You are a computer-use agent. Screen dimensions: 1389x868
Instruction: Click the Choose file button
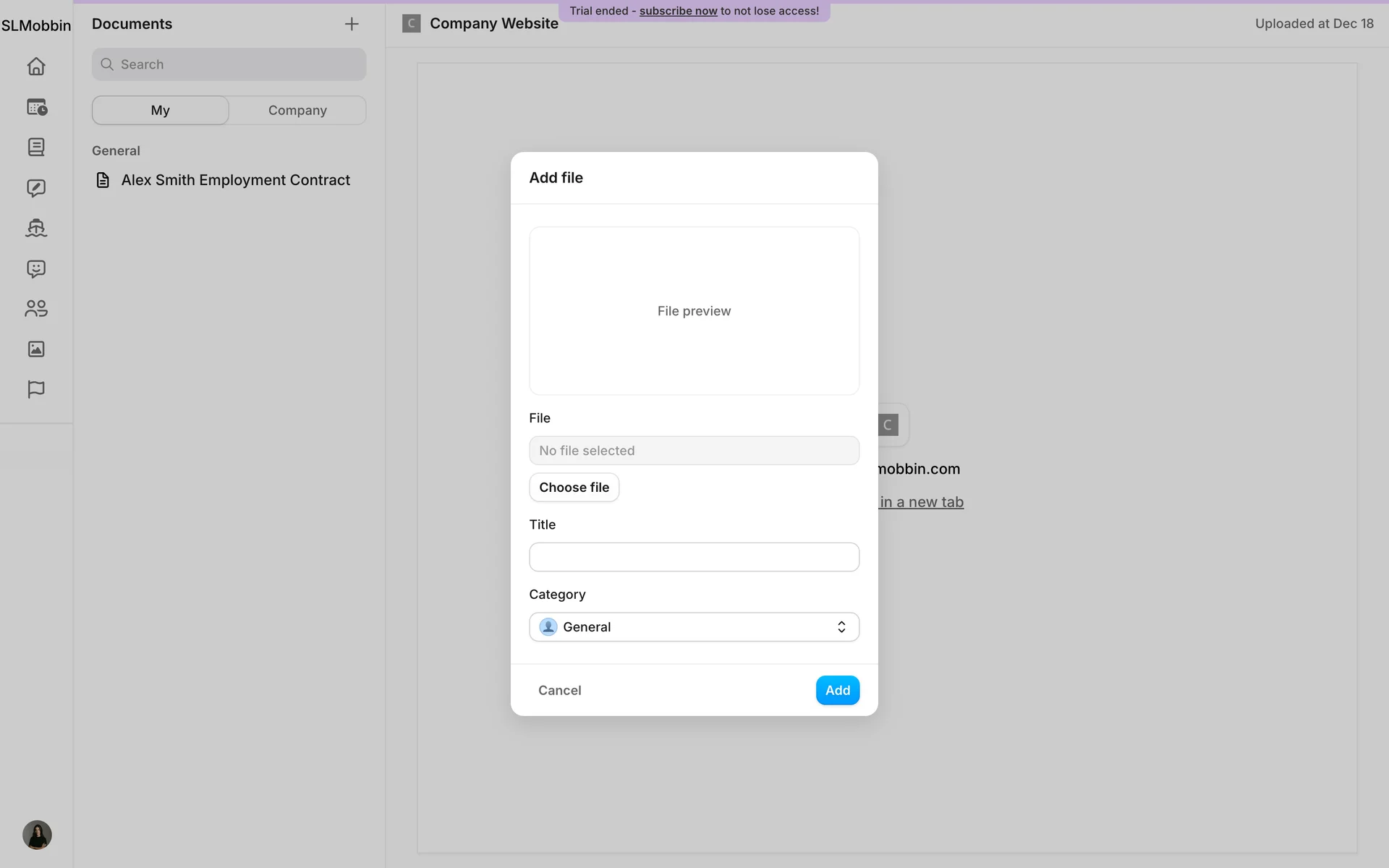point(574,488)
